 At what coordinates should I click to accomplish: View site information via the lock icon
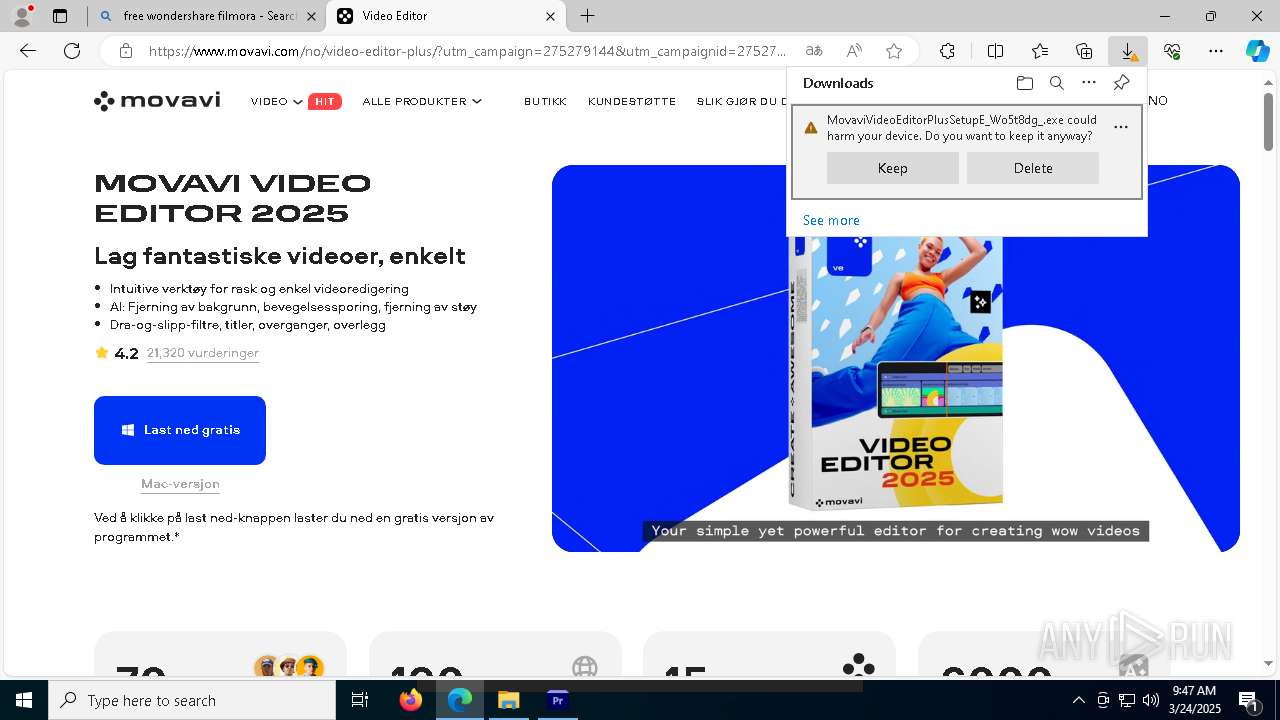tap(125, 51)
